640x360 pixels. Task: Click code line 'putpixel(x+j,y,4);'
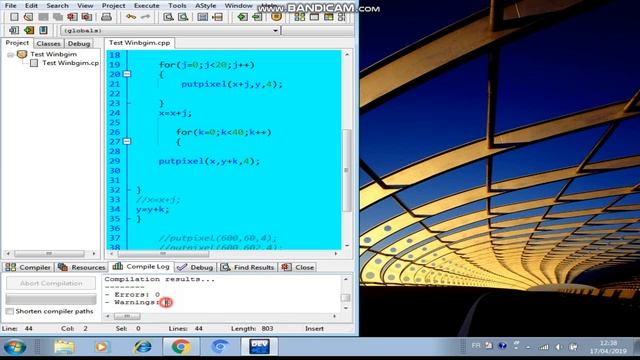pos(231,84)
